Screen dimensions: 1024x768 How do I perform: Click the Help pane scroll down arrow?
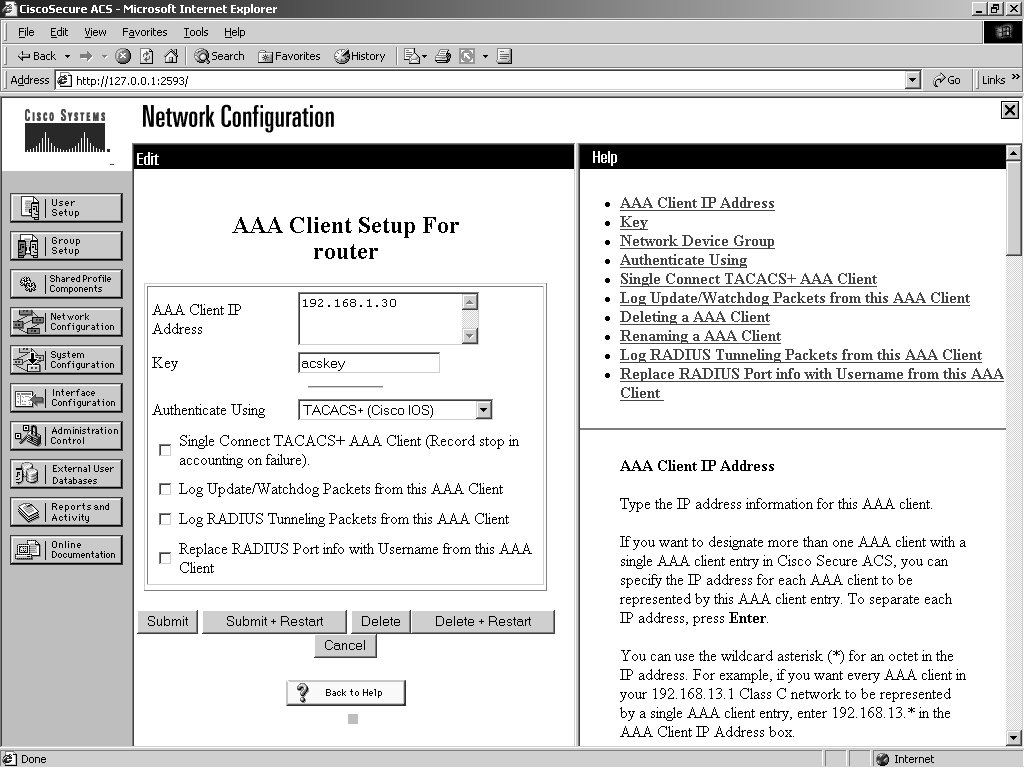[1014, 738]
